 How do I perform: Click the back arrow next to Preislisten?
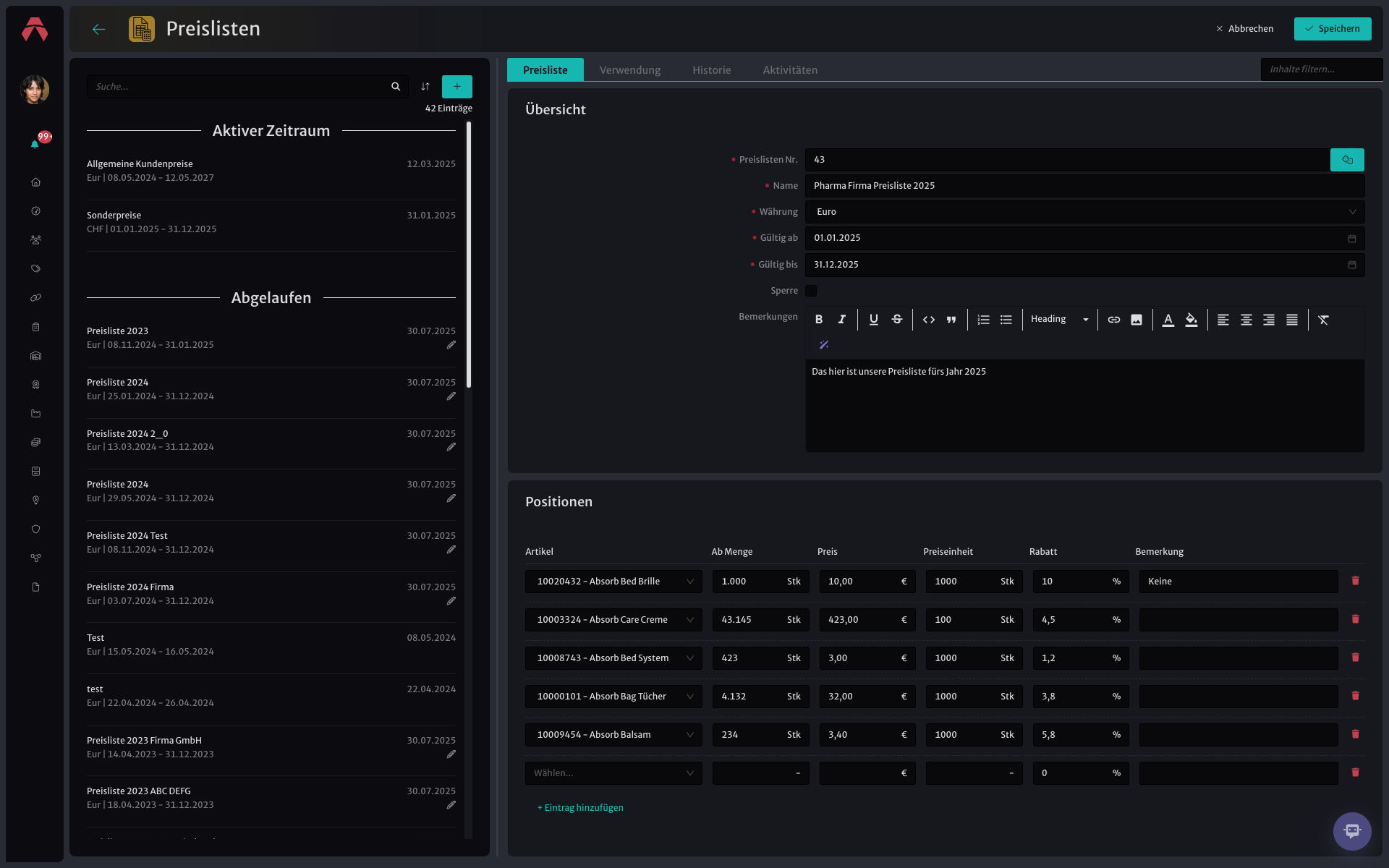point(99,29)
